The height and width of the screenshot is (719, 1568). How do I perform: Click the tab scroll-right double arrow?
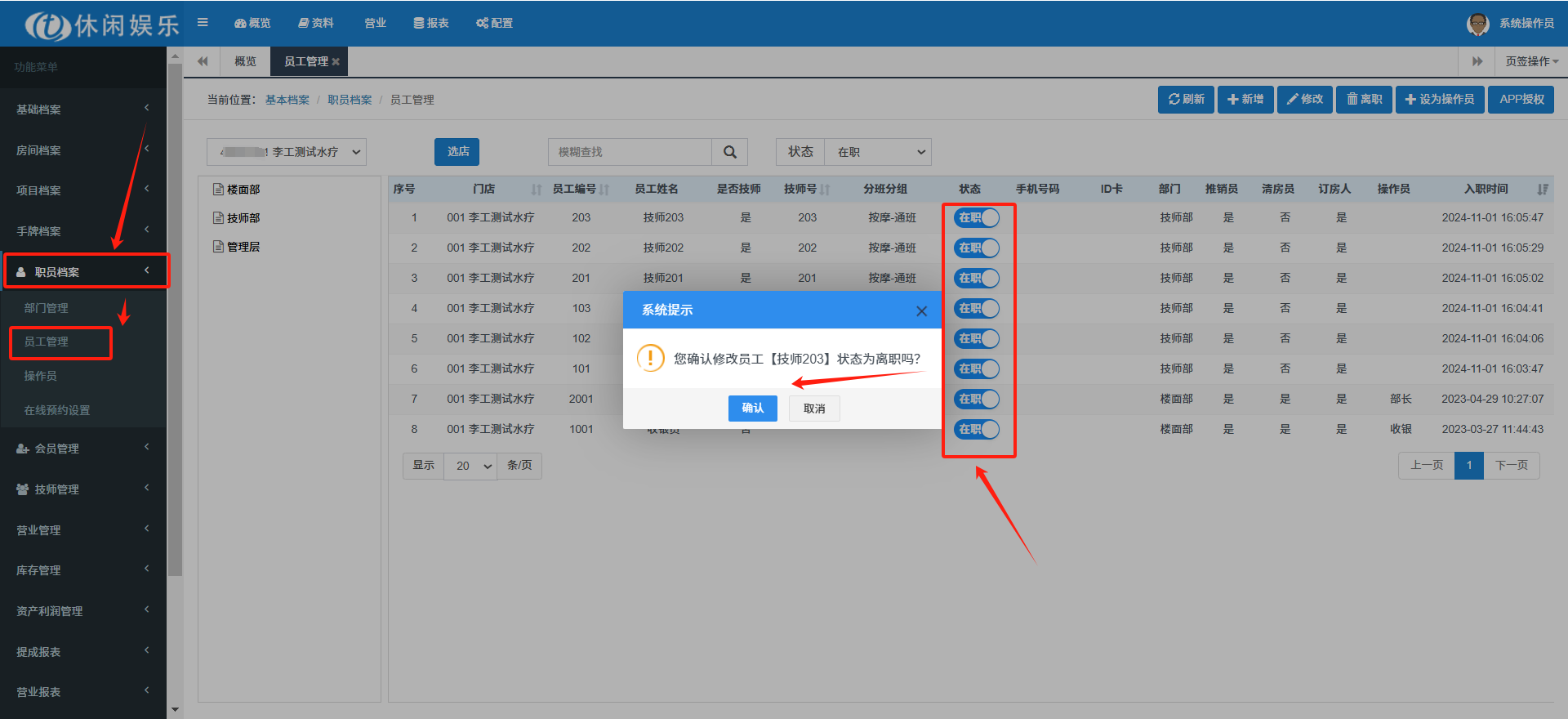pyautogui.click(x=1477, y=61)
